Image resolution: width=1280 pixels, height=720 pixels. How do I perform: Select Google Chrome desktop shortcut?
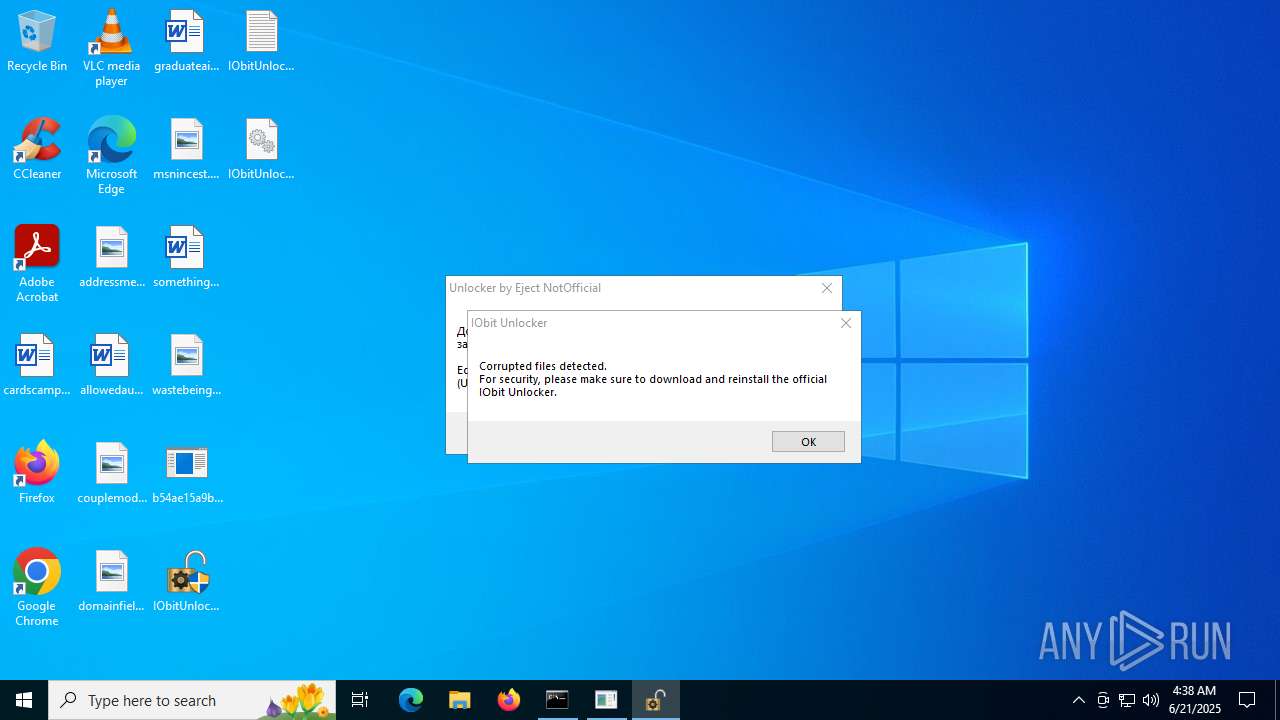(x=37, y=589)
